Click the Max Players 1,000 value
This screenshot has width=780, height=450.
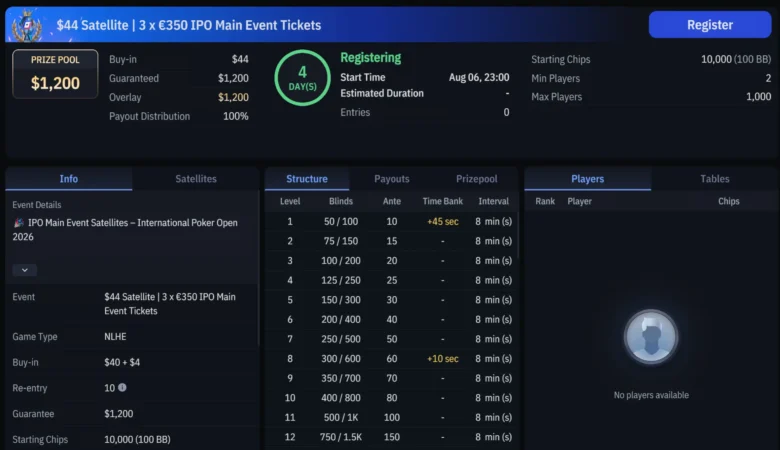(x=759, y=97)
